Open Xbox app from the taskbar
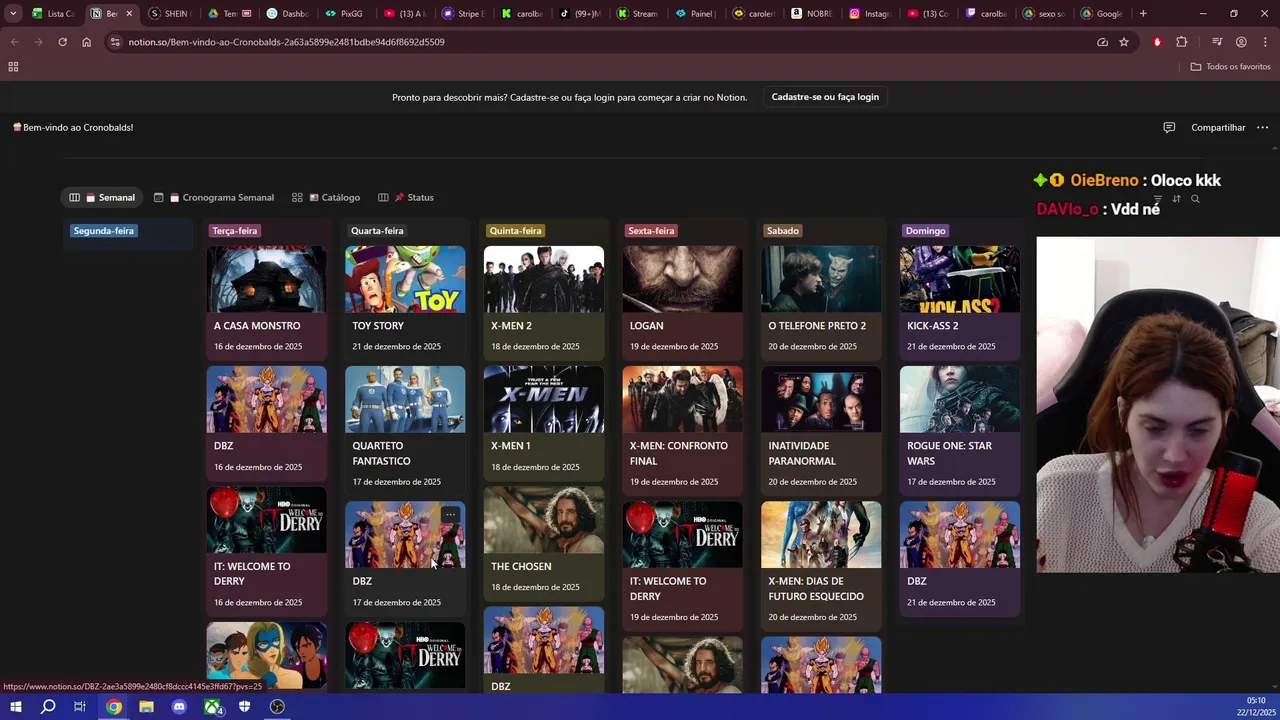Image resolution: width=1280 pixels, height=720 pixels. tap(212, 707)
